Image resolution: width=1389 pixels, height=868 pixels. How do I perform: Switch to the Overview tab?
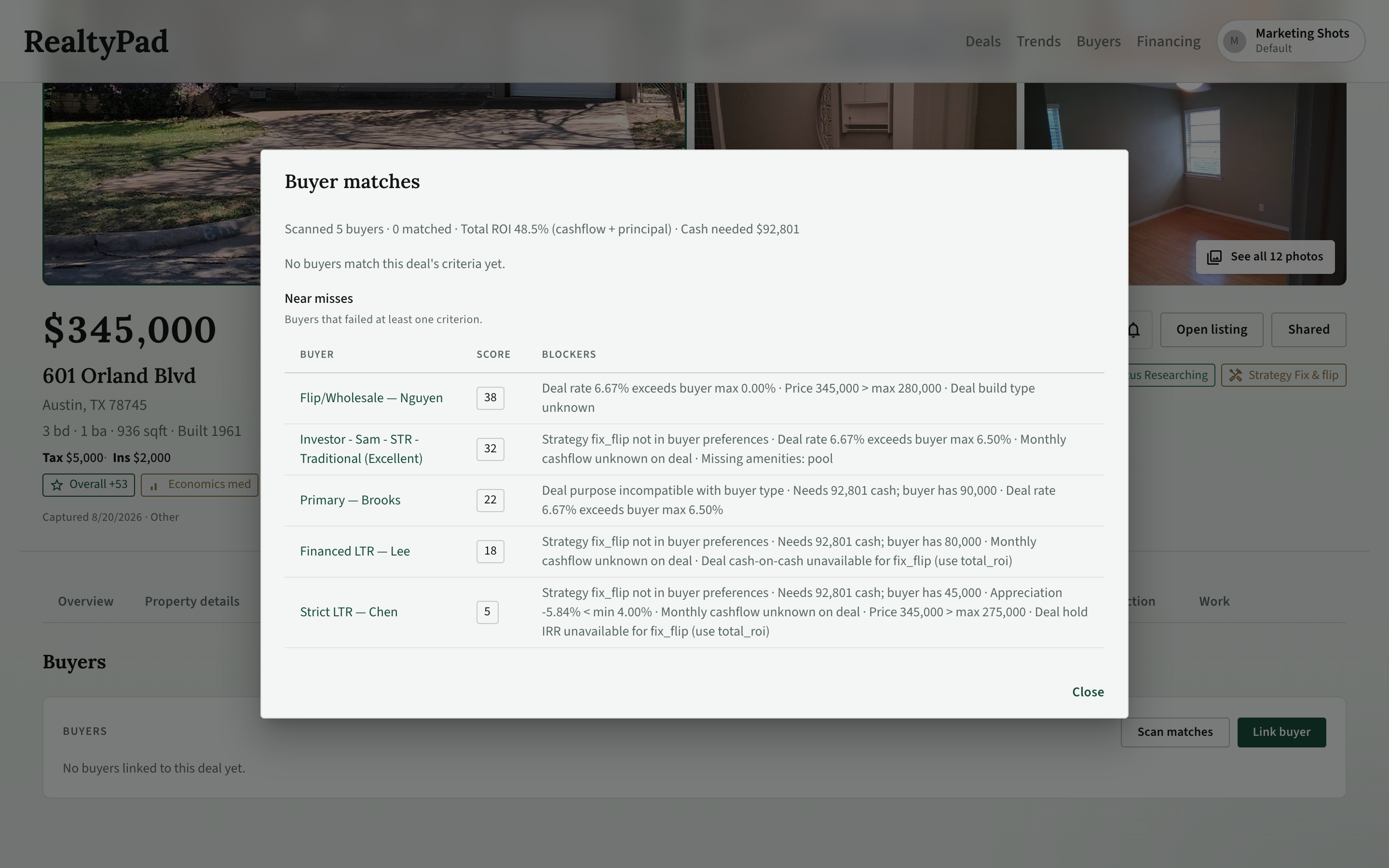[85, 601]
